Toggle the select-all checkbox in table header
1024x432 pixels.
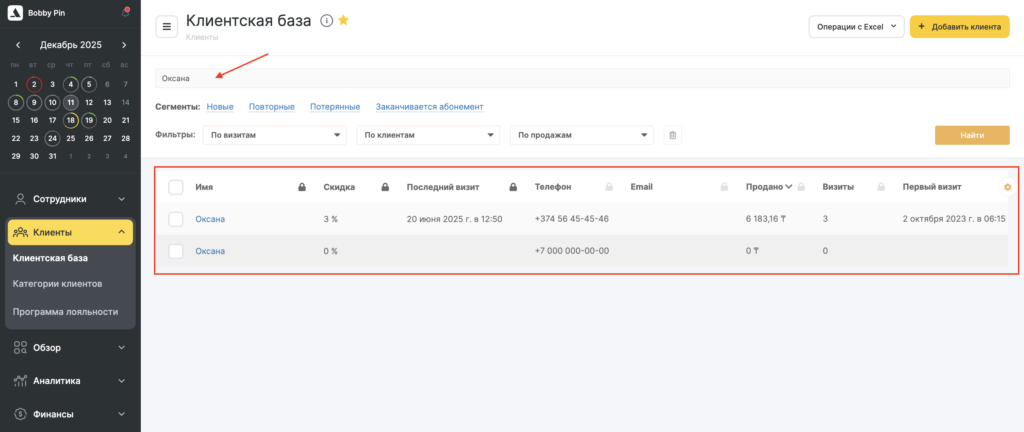pos(176,187)
